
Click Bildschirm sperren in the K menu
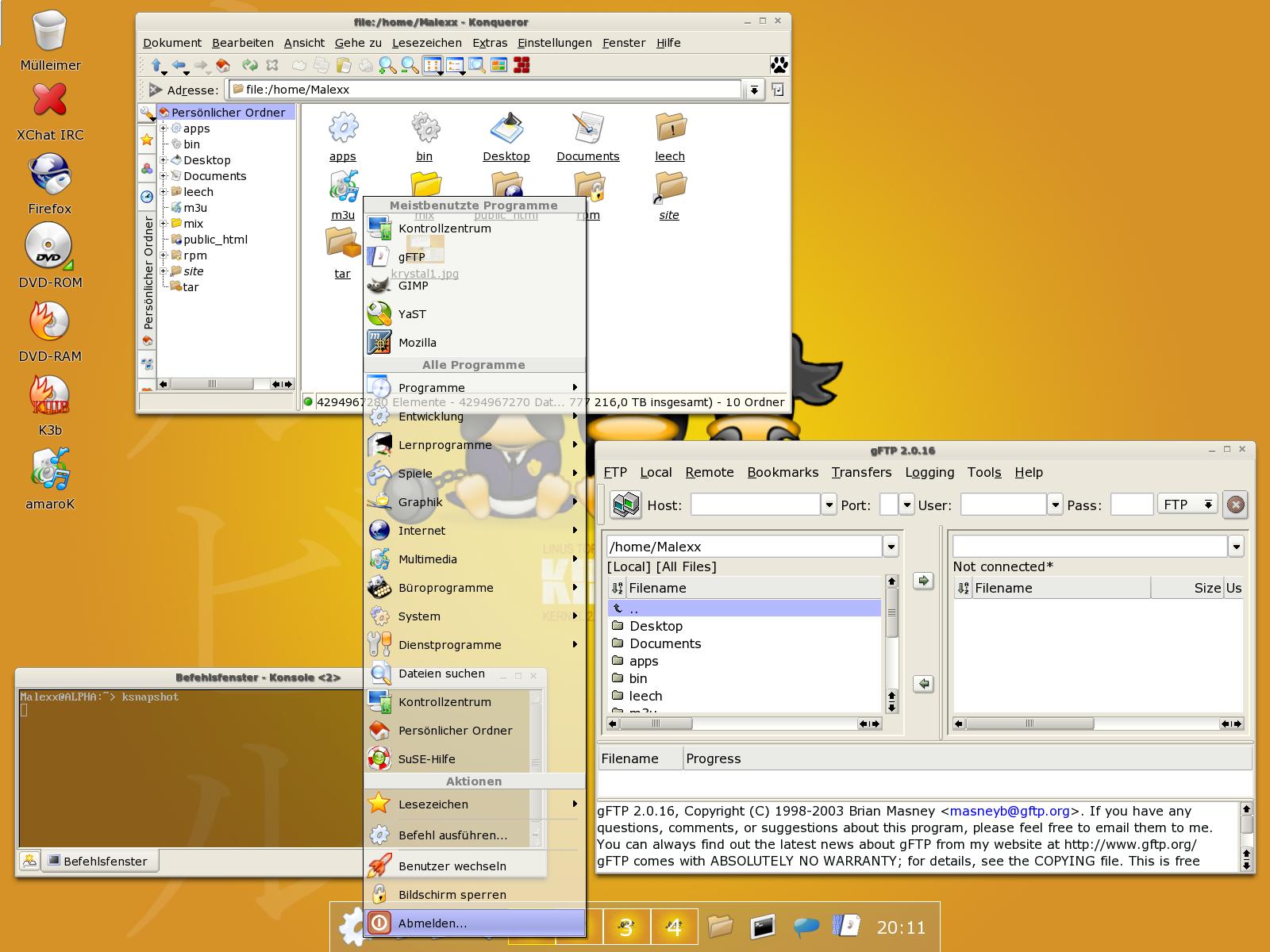click(x=474, y=895)
